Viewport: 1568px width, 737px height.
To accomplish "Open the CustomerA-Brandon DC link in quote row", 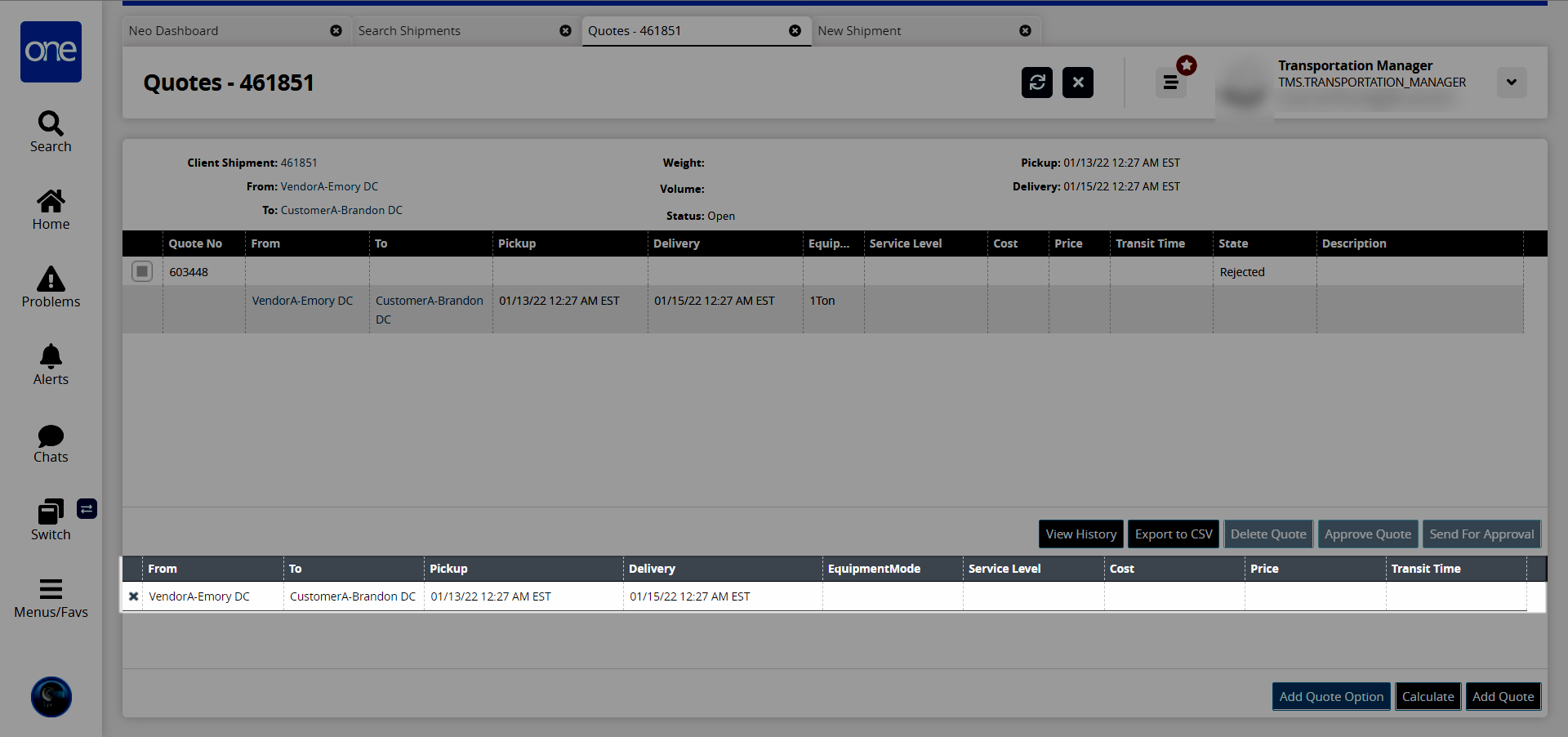I will (x=430, y=310).
